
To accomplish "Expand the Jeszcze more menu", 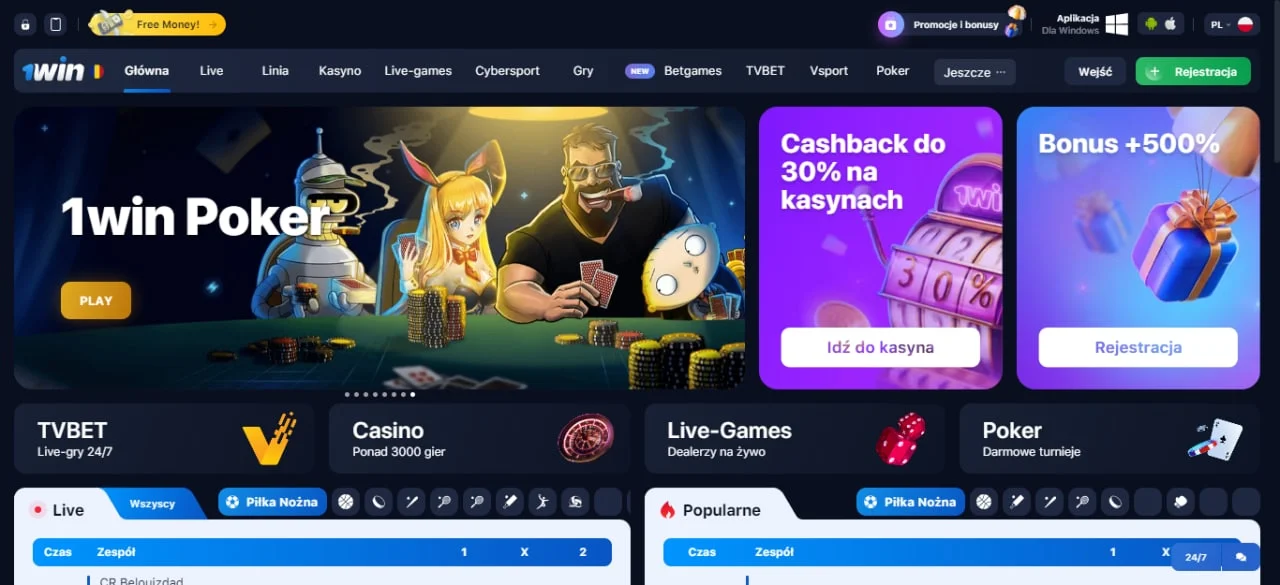I will [x=975, y=72].
